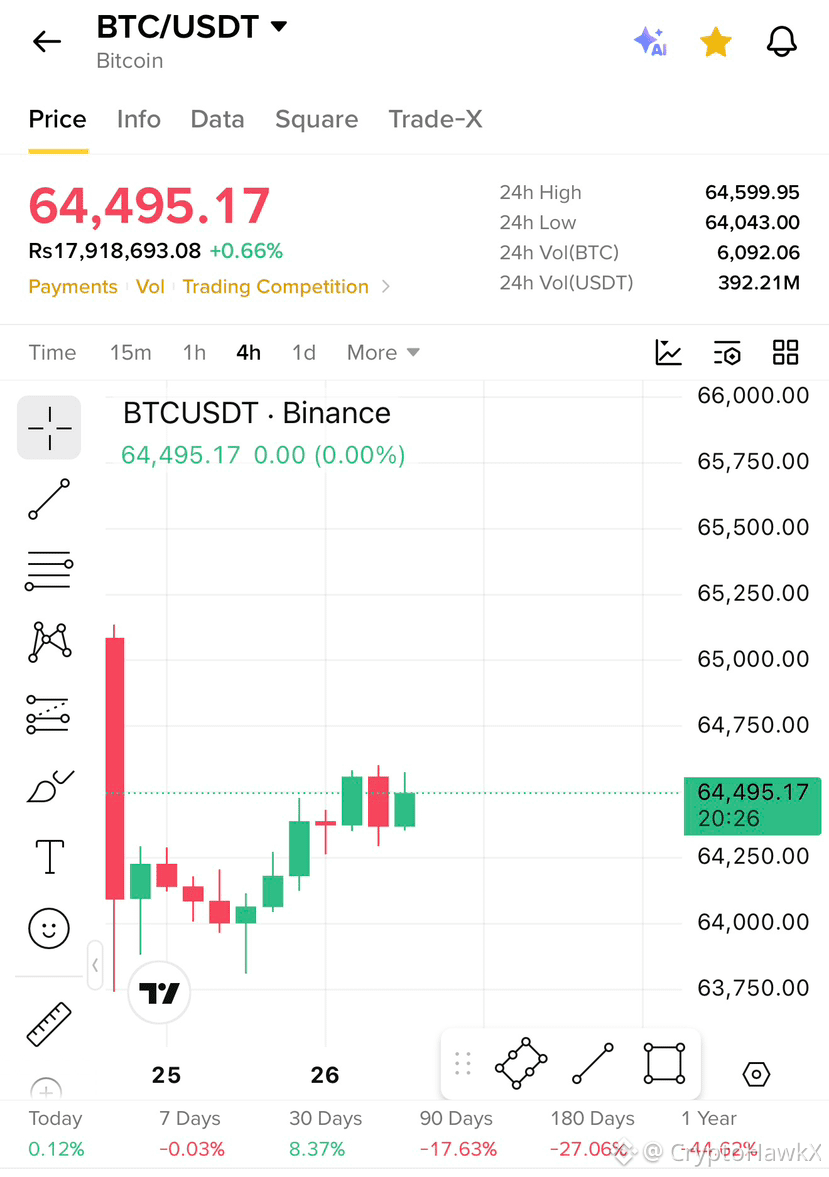The image size is (829, 1177).
Task: Select the crosshair cursor tool
Action: pos(49,428)
